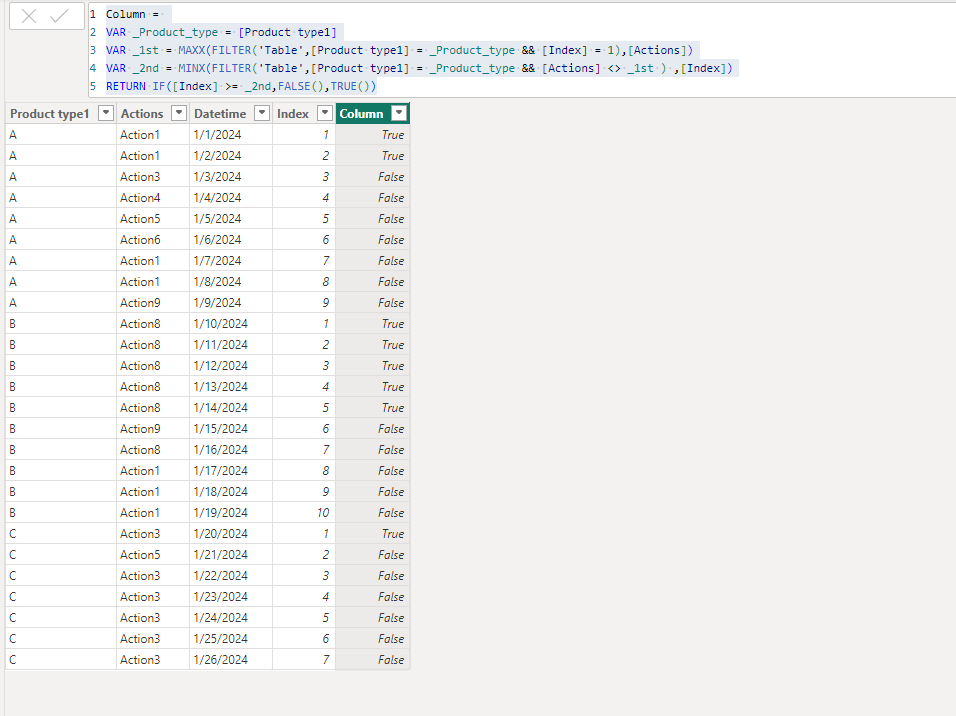Screen dimensions: 956x716
Task: Select Product type C cell for 1/23/2024
Action: click(x=61, y=597)
